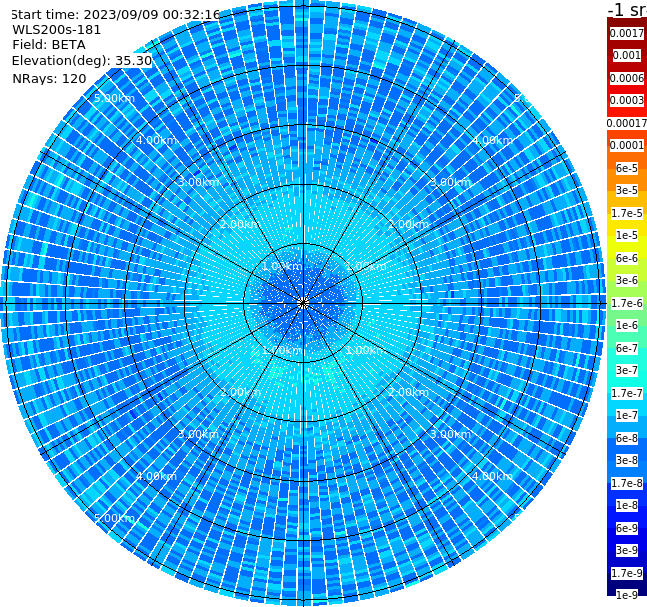Select the 3e-6 colorbar label
Screen dimensions: 647x607
tap(627, 280)
